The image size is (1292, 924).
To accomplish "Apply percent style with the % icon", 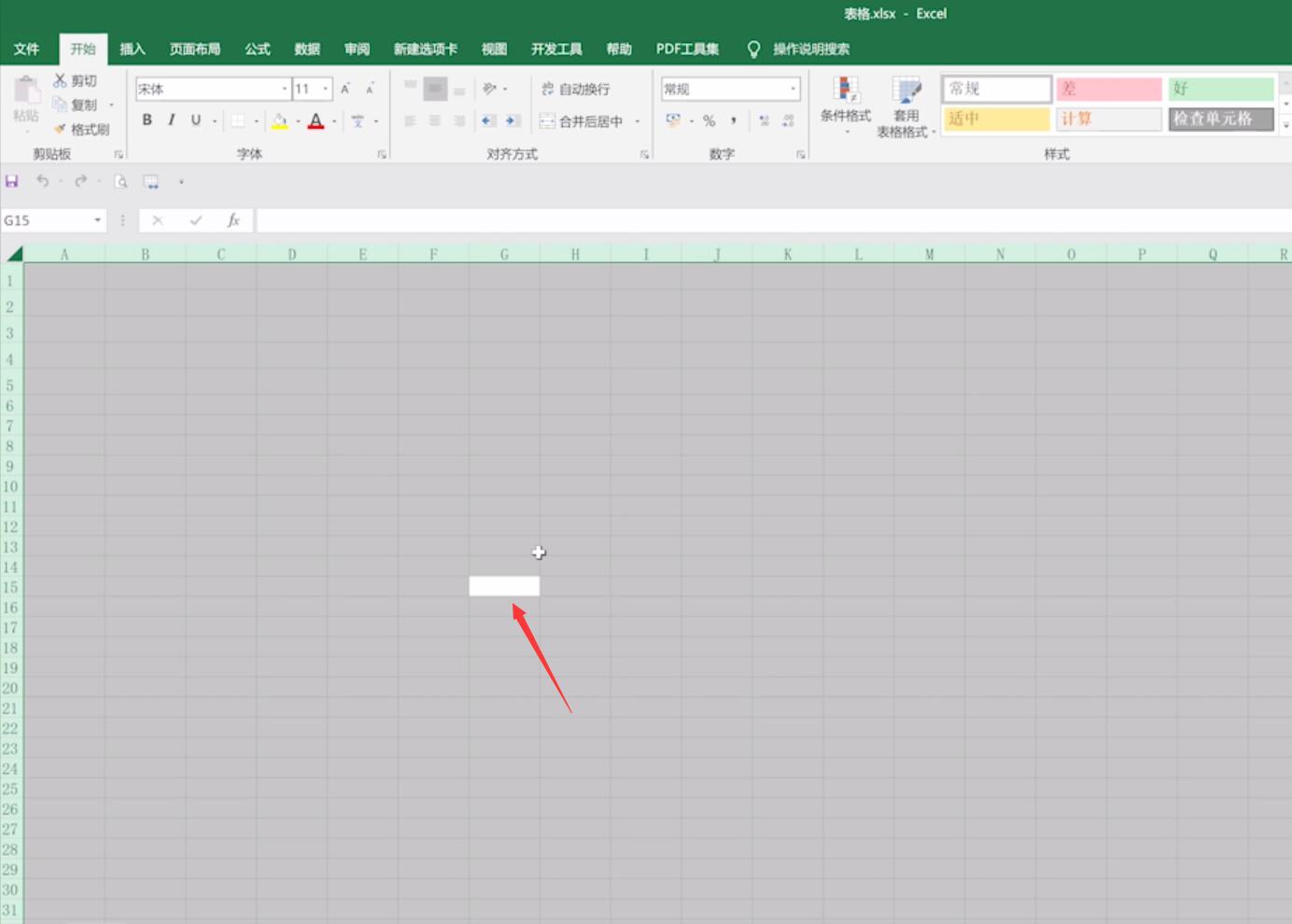I will pyautogui.click(x=709, y=120).
